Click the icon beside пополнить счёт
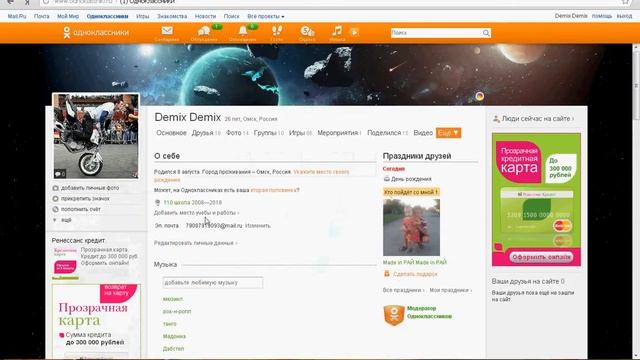The image size is (640, 360). pyautogui.click(x=56, y=209)
